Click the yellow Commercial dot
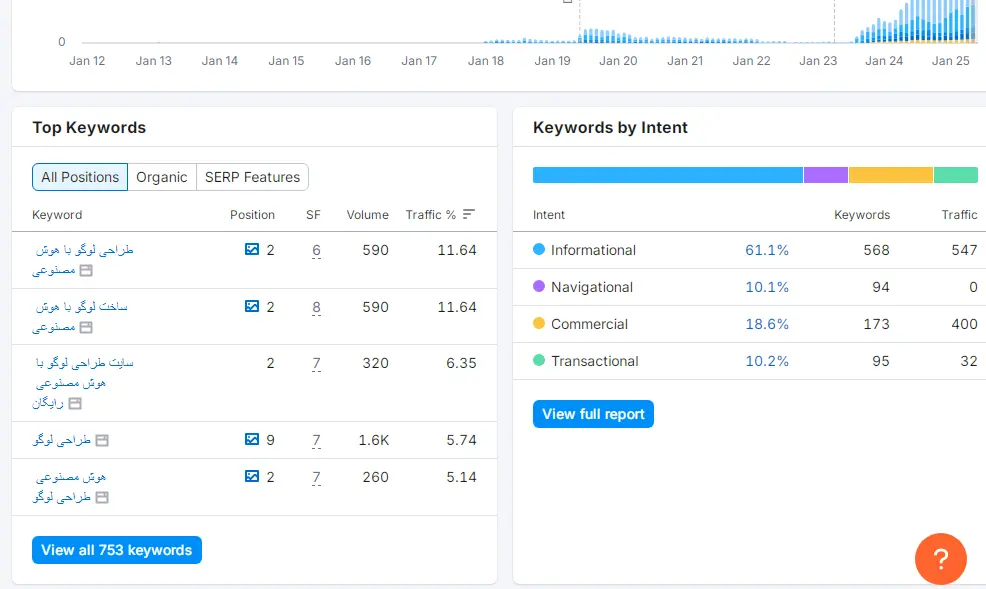Image resolution: width=986 pixels, height=589 pixels. (539, 323)
